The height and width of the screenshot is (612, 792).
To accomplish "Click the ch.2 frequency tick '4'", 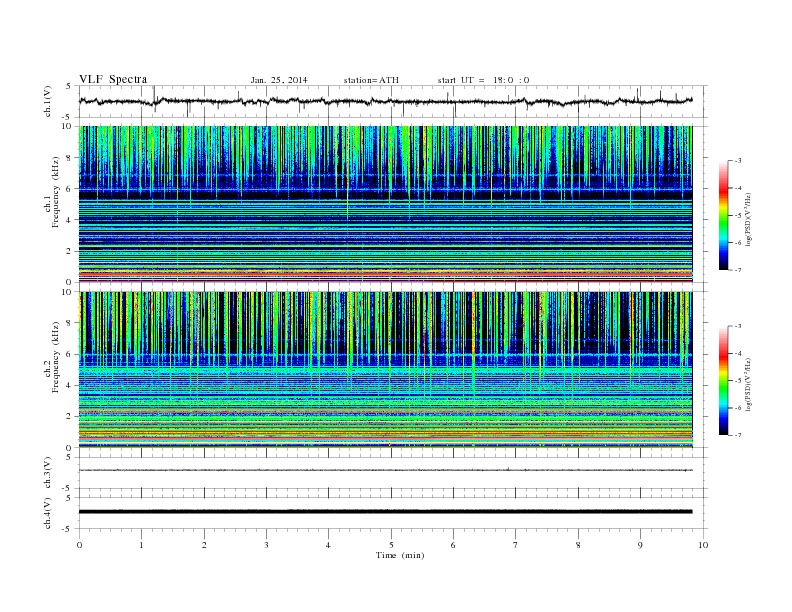I will click(69, 385).
